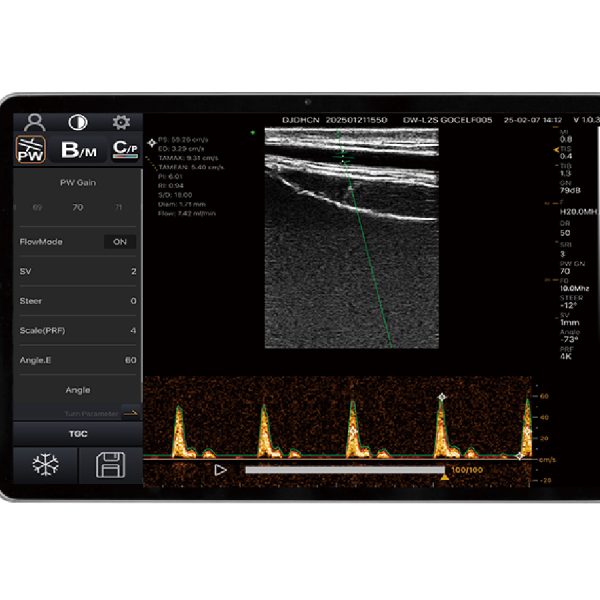Open the settings gear icon

(121, 122)
